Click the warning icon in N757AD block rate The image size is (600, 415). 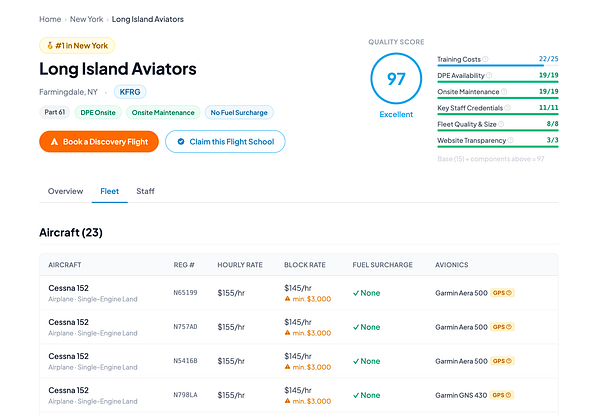pyautogui.click(x=287, y=332)
